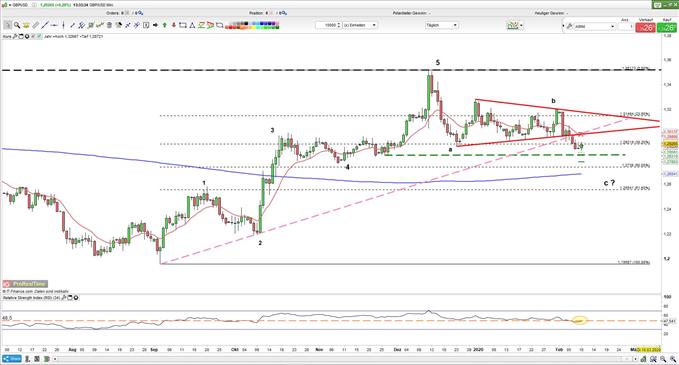The height and width of the screenshot is (365, 679).
Task: Expand the chart style dropdown arrow
Action: pos(522,26)
